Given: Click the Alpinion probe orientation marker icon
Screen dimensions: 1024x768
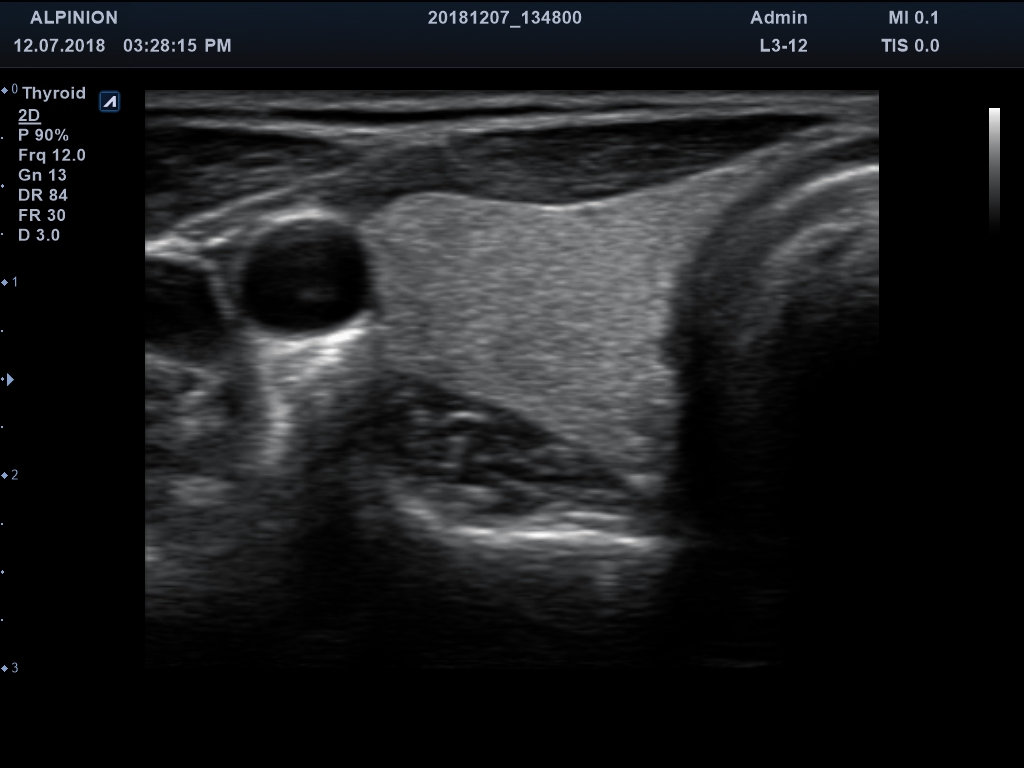Looking at the screenshot, I should point(110,101).
